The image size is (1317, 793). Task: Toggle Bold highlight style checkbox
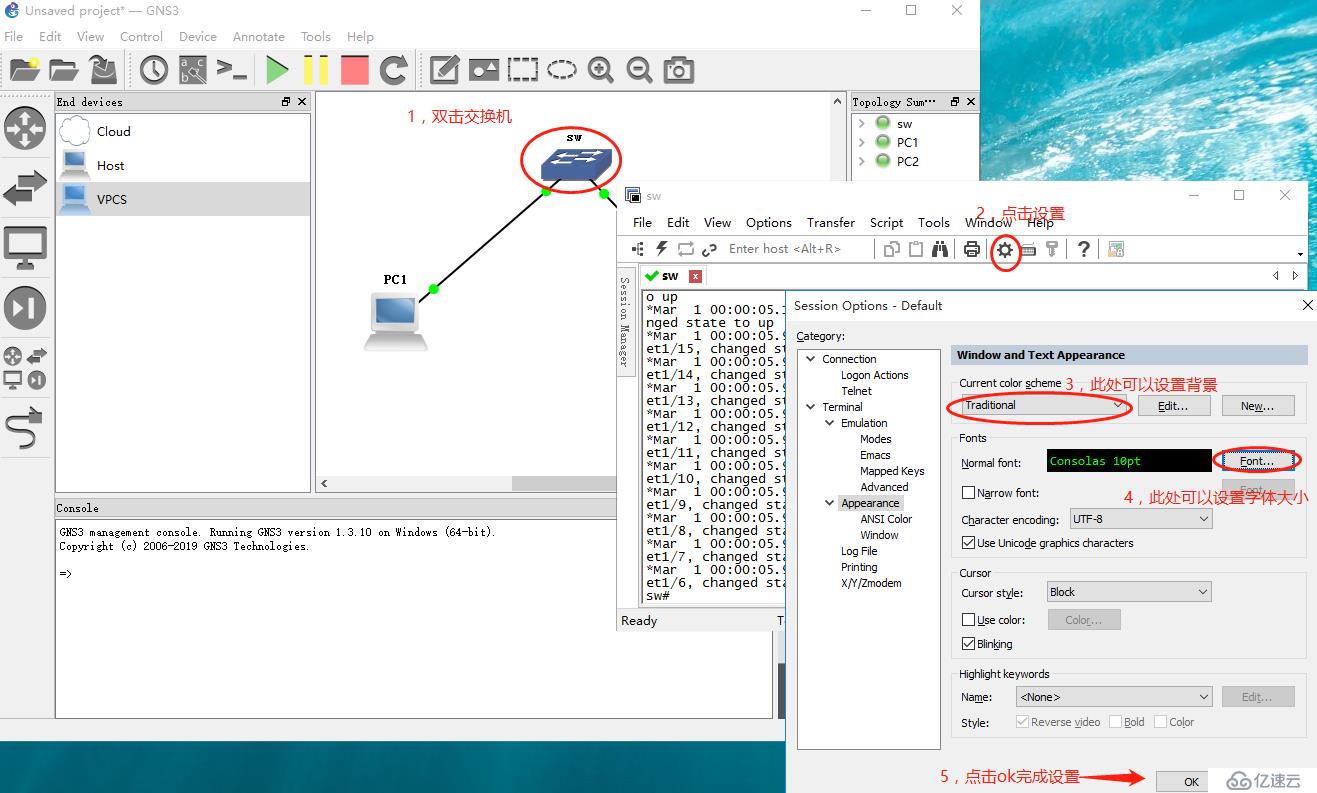[x=1115, y=722]
